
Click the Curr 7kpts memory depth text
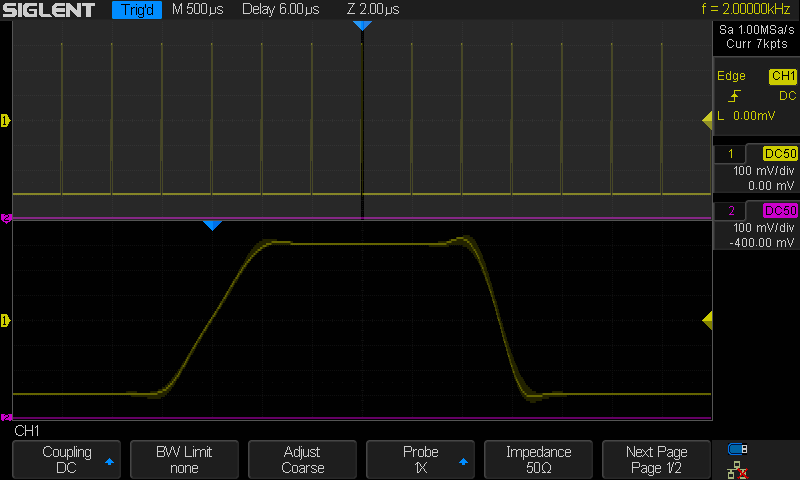(757, 44)
